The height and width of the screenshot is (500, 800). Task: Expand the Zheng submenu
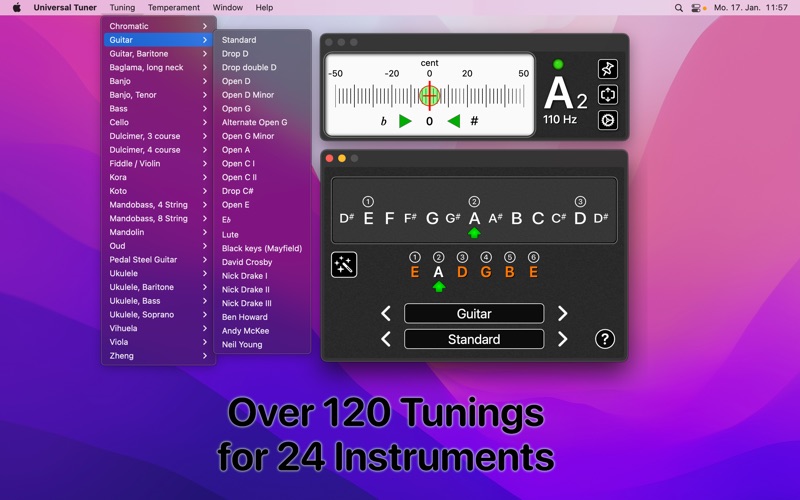click(x=158, y=356)
